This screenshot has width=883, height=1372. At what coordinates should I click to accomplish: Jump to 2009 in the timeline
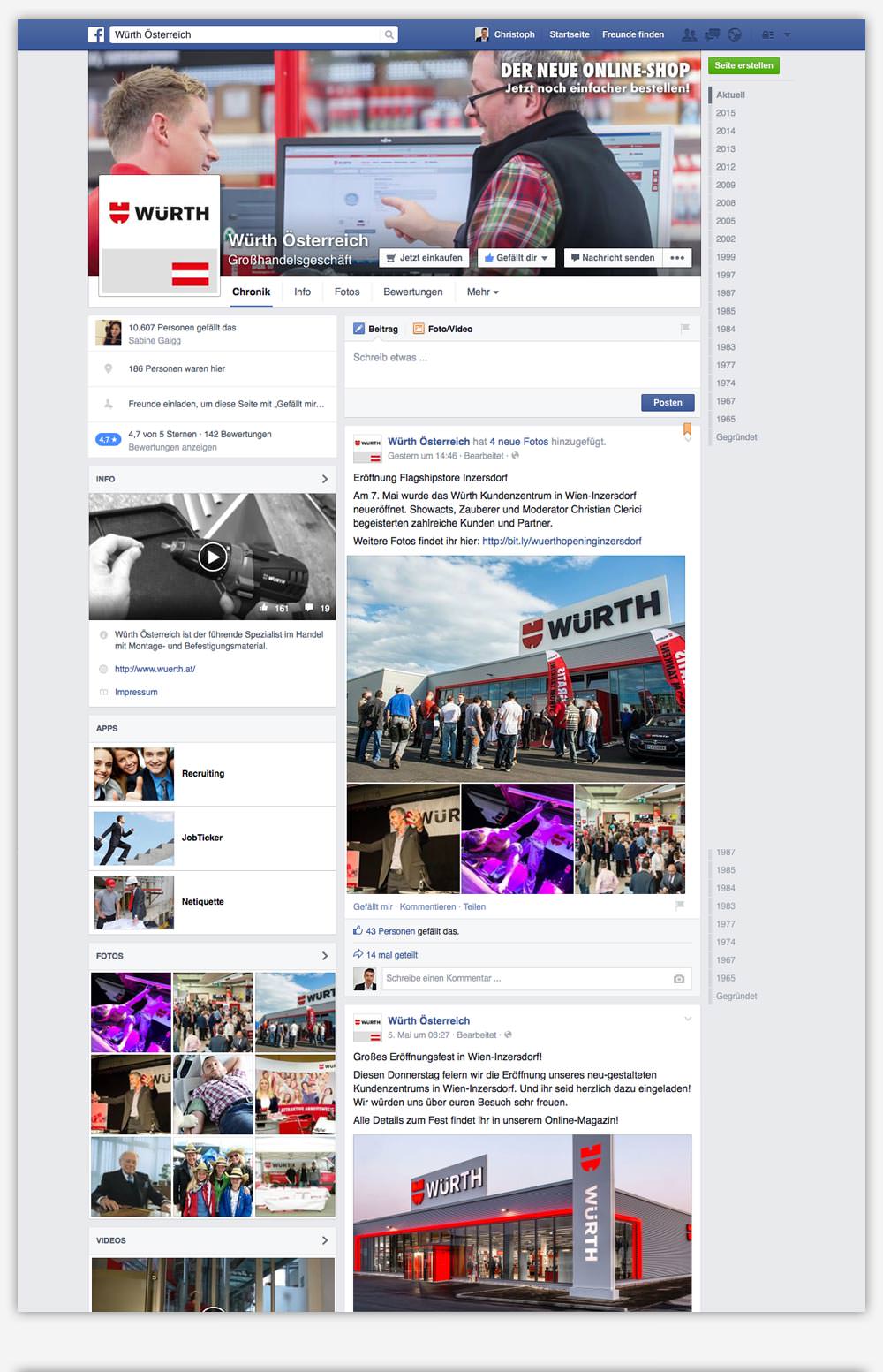coord(726,185)
